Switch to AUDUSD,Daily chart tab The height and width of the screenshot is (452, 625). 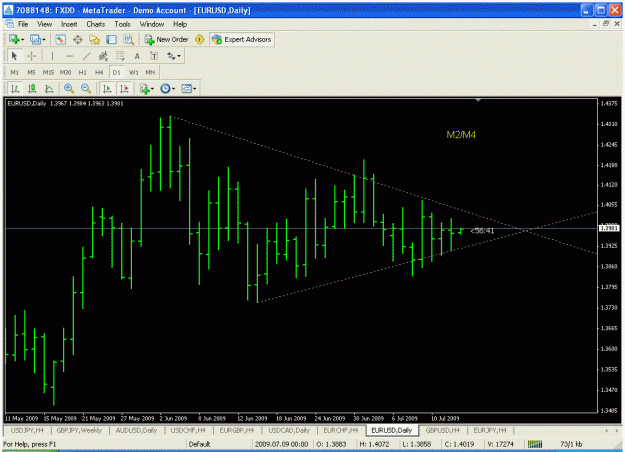(136, 430)
